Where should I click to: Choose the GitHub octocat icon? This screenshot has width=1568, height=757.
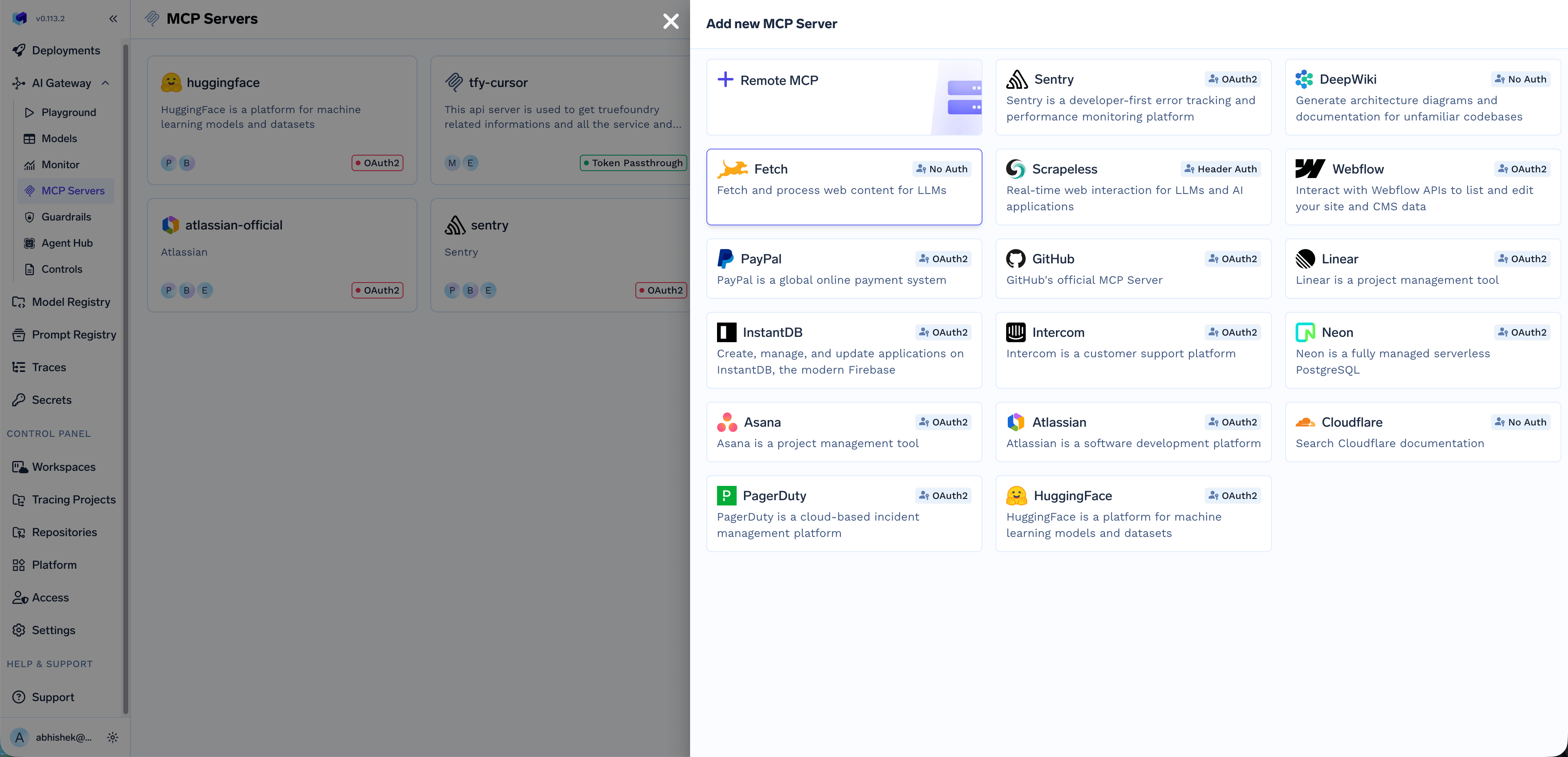coord(1015,258)
